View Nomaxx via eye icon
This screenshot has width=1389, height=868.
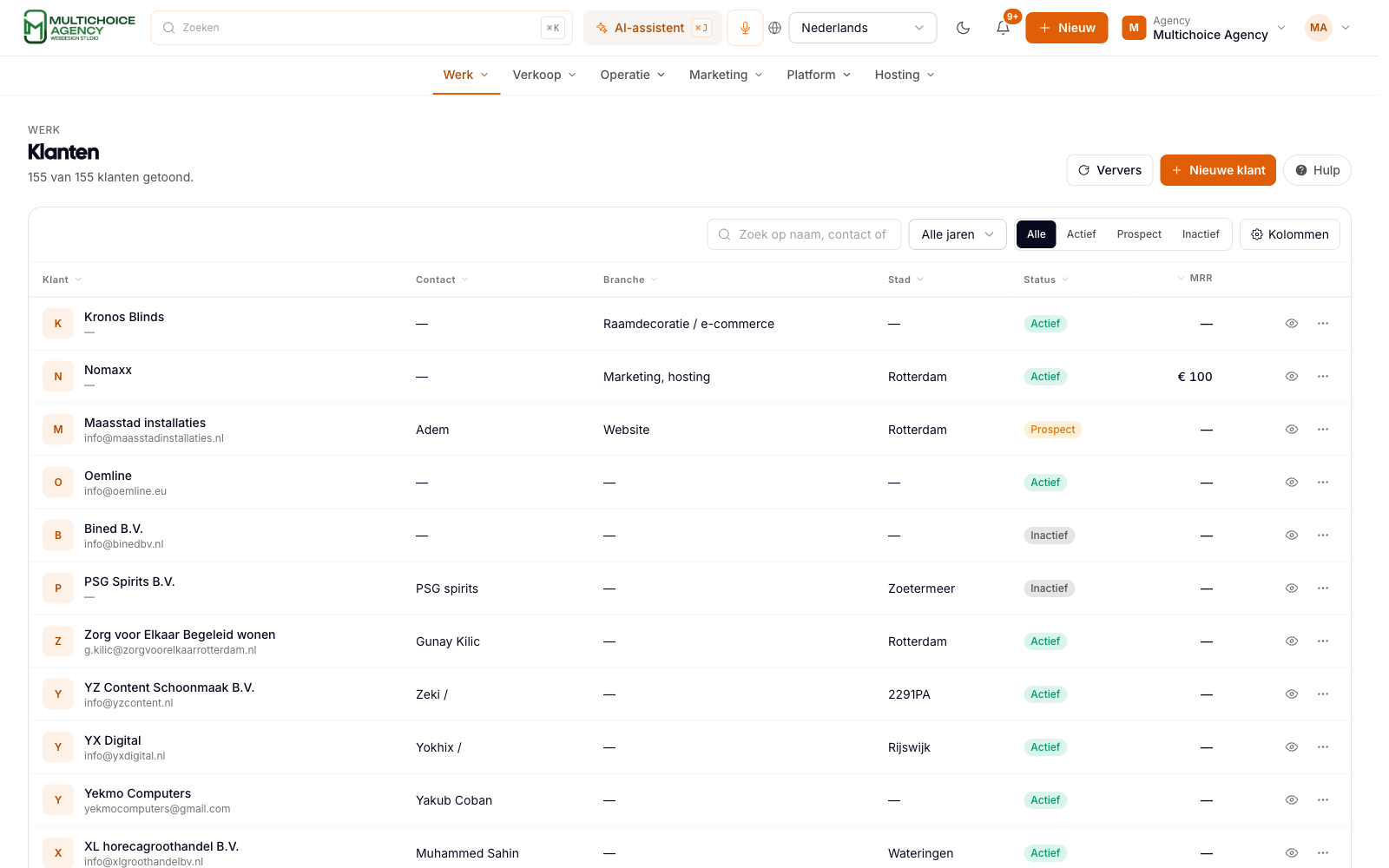pos(1292,377)
